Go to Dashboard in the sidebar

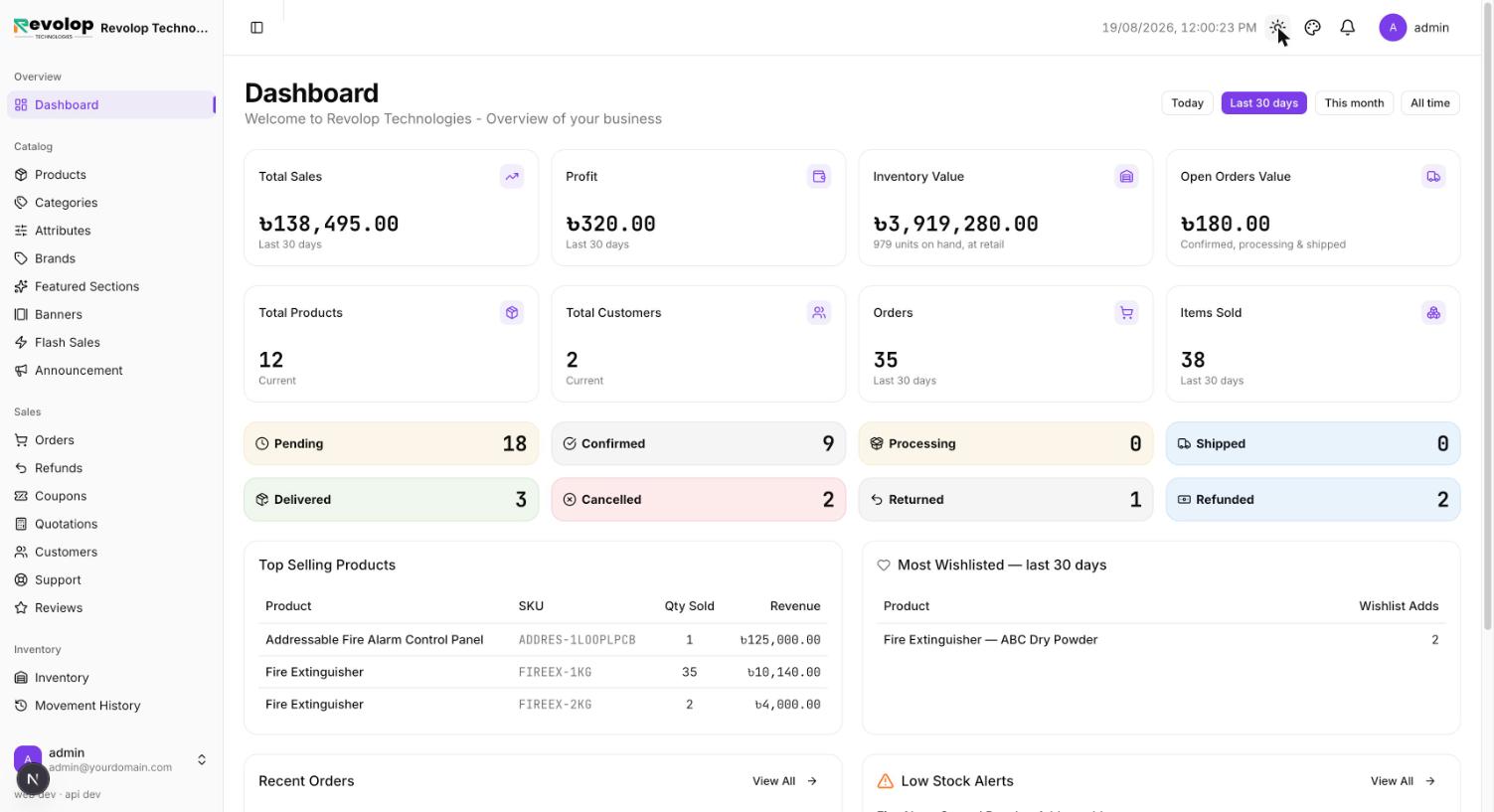[111, 105]
